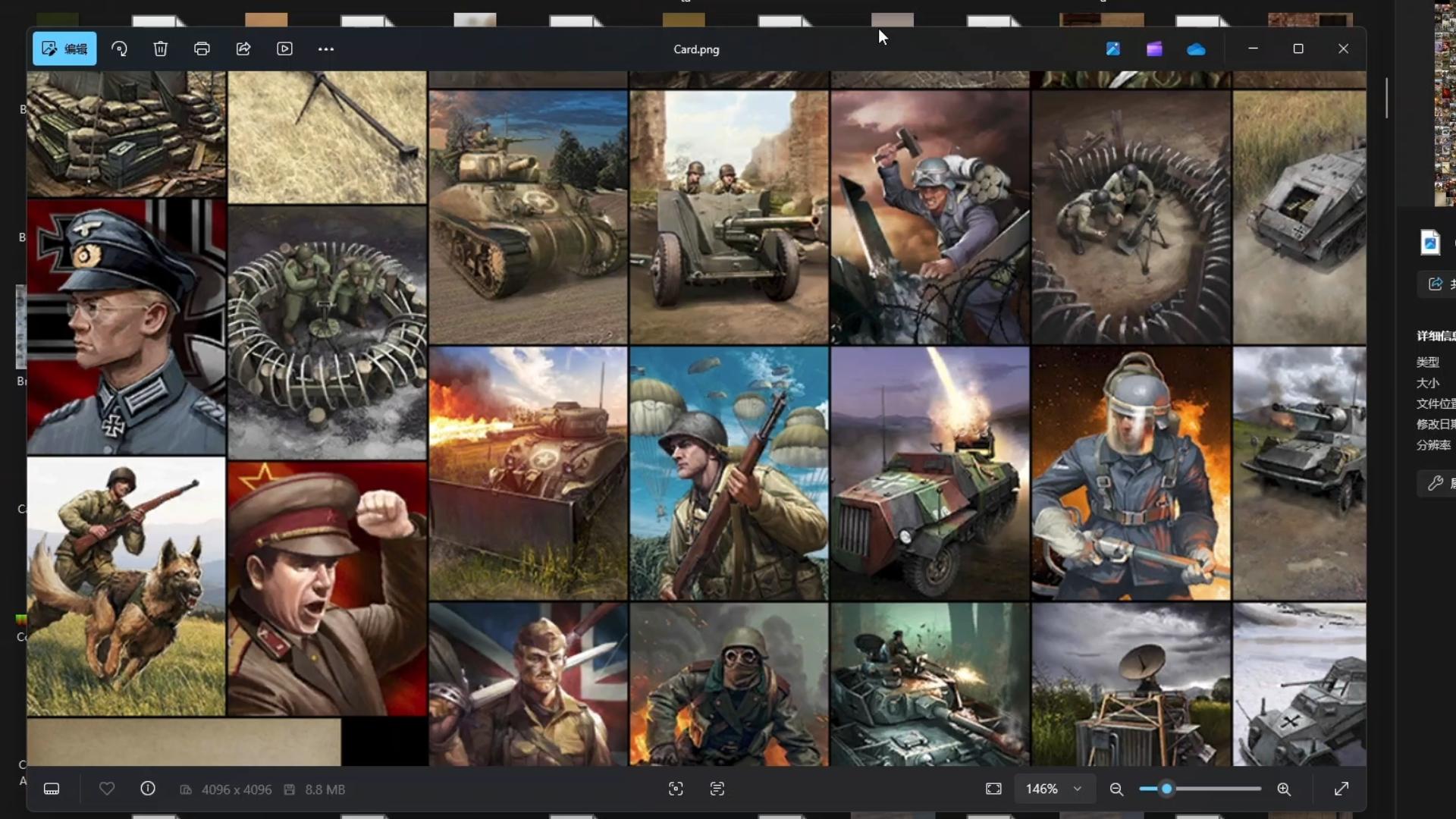Toggle the file info panel icon
The width and height of the screenshot is (1456, 819).
pos(148,789)
